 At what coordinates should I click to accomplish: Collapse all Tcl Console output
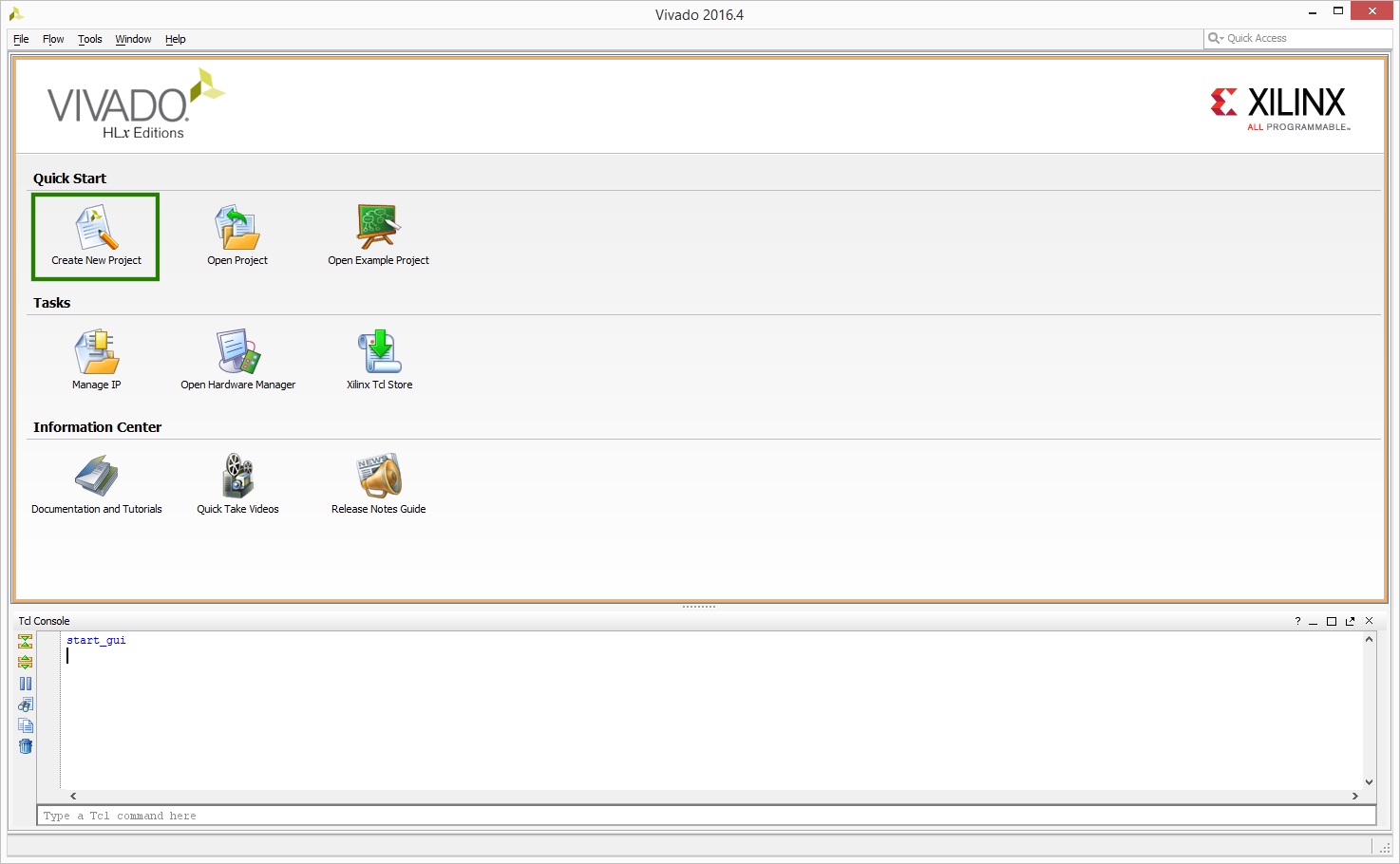[26, 642]
